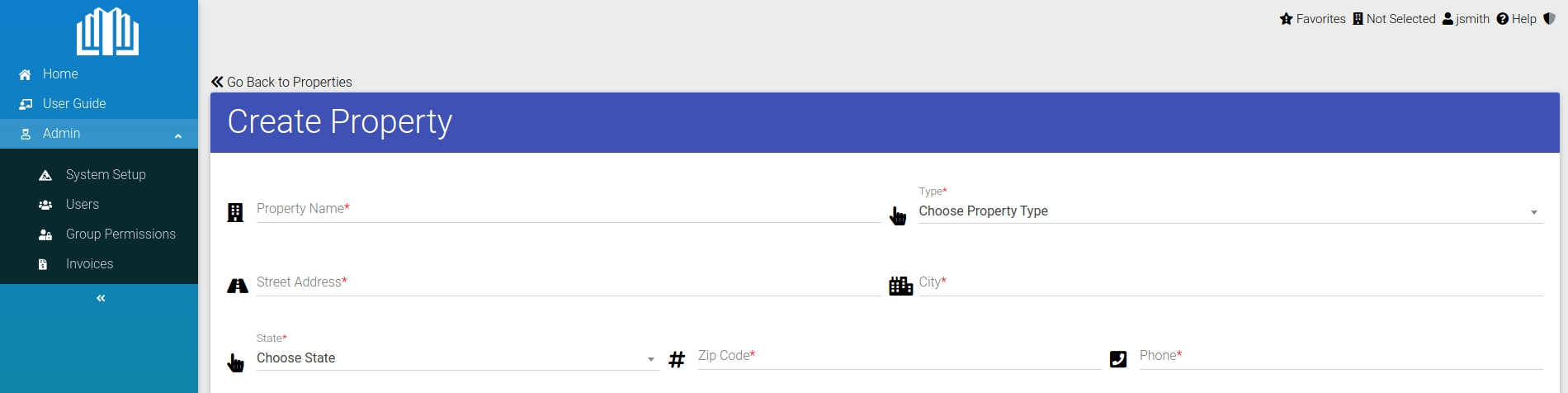Click the shield icon next to Help
1568x393 pixels.
(x=1549, y=19)
